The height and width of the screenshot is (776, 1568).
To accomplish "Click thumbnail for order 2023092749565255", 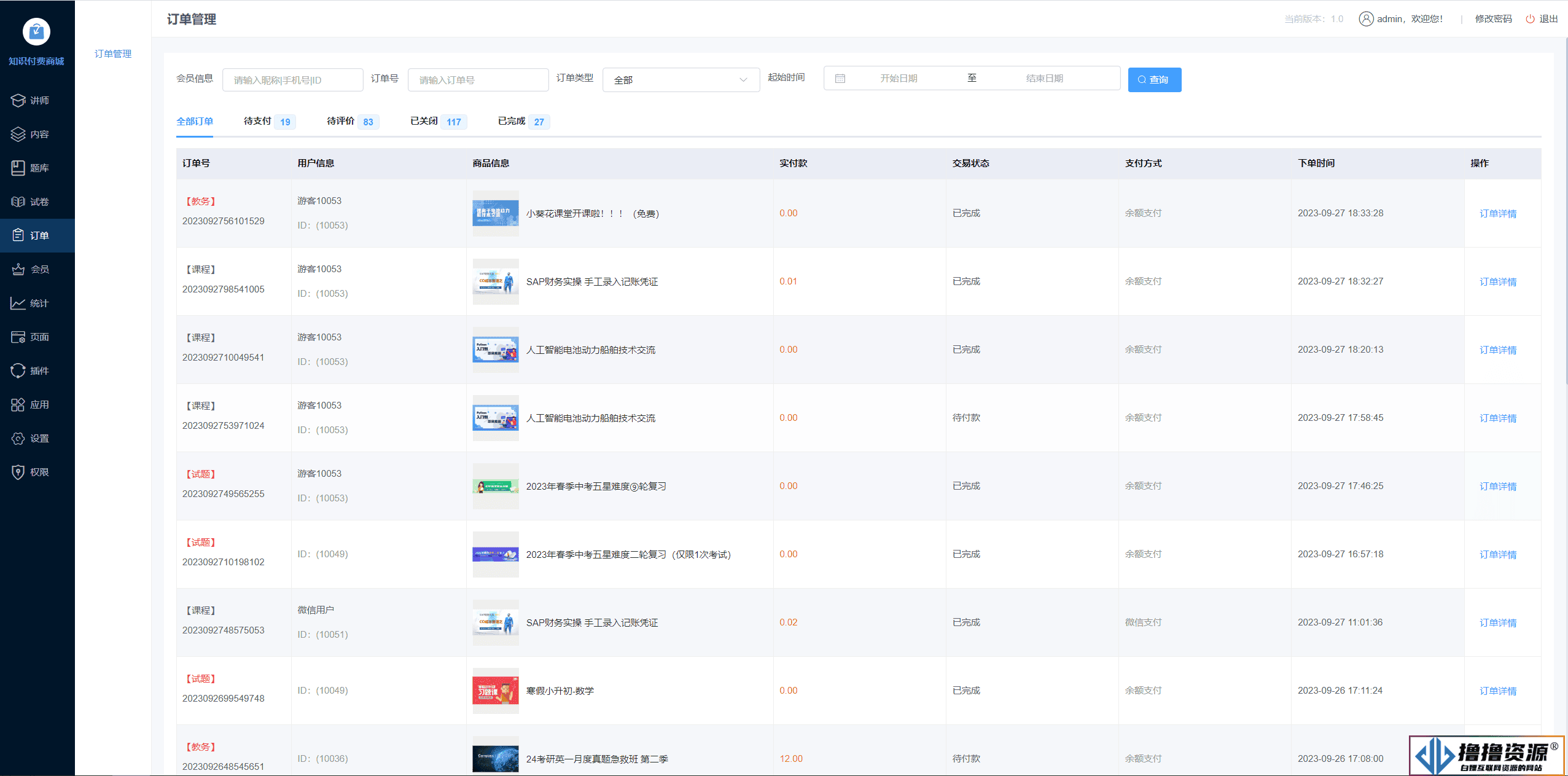I will 496,487.
